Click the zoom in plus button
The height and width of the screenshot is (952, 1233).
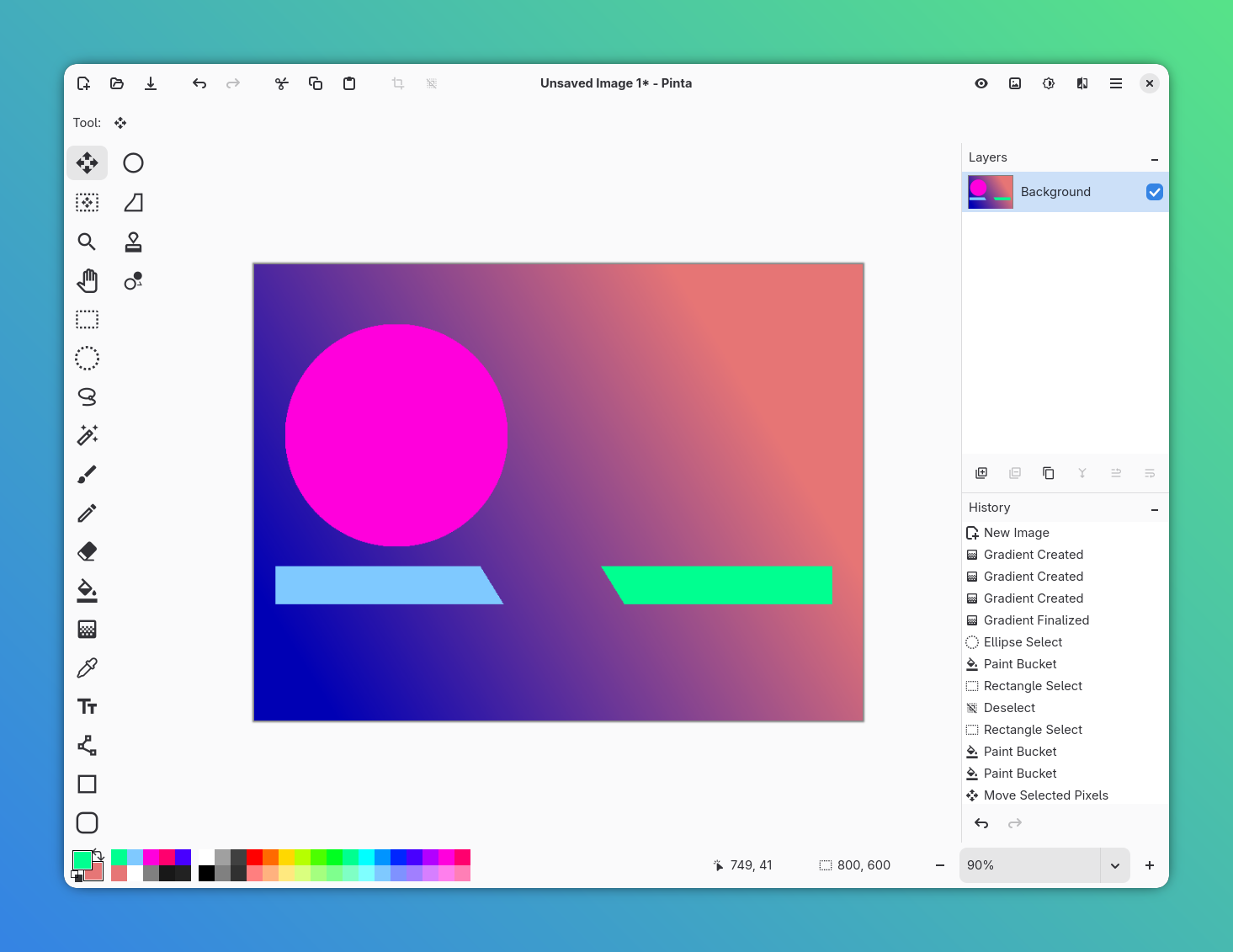pos(1149,865)
